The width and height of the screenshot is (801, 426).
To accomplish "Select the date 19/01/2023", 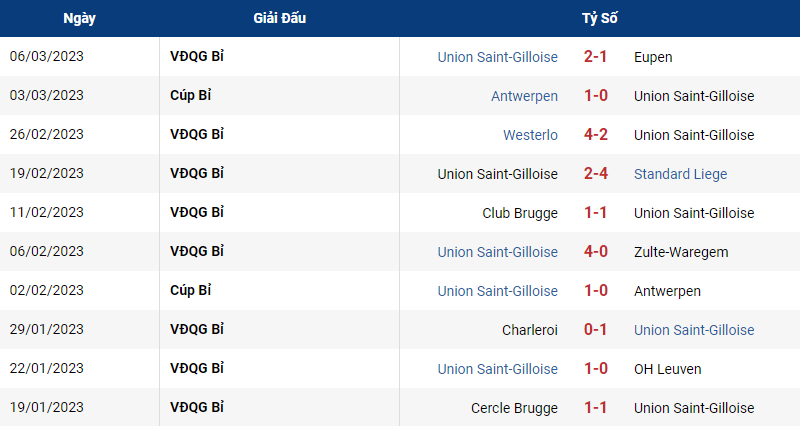I will click(x=46, y=407).
